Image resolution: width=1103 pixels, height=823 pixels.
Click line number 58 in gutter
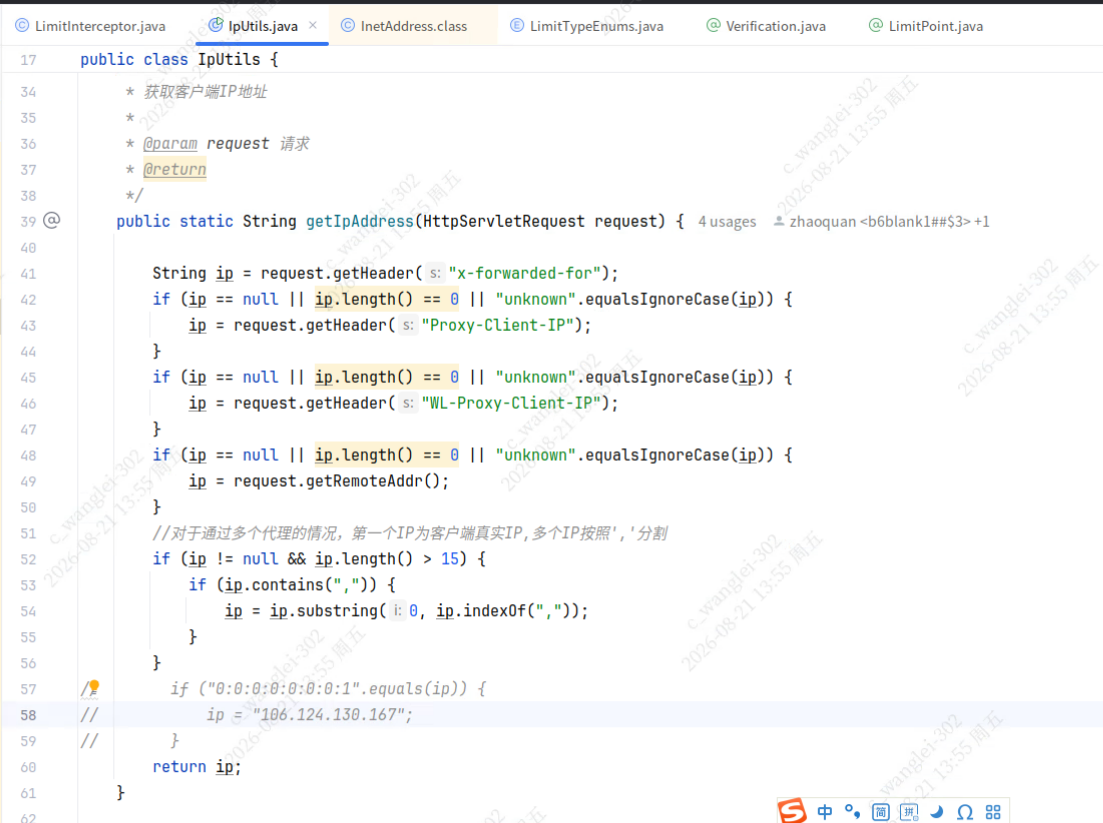(28, 715)
